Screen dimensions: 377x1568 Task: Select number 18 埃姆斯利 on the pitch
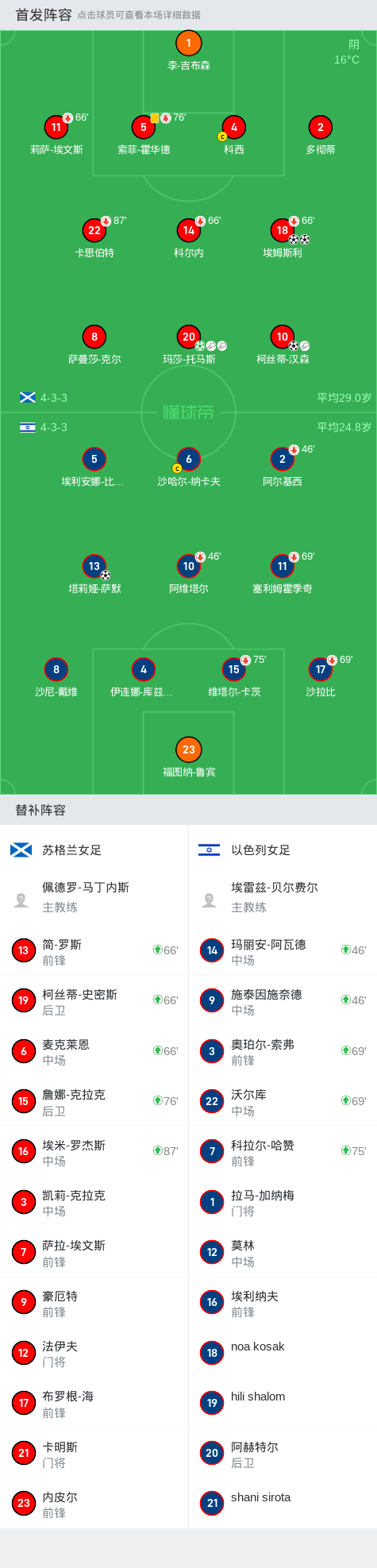[283, 230]
